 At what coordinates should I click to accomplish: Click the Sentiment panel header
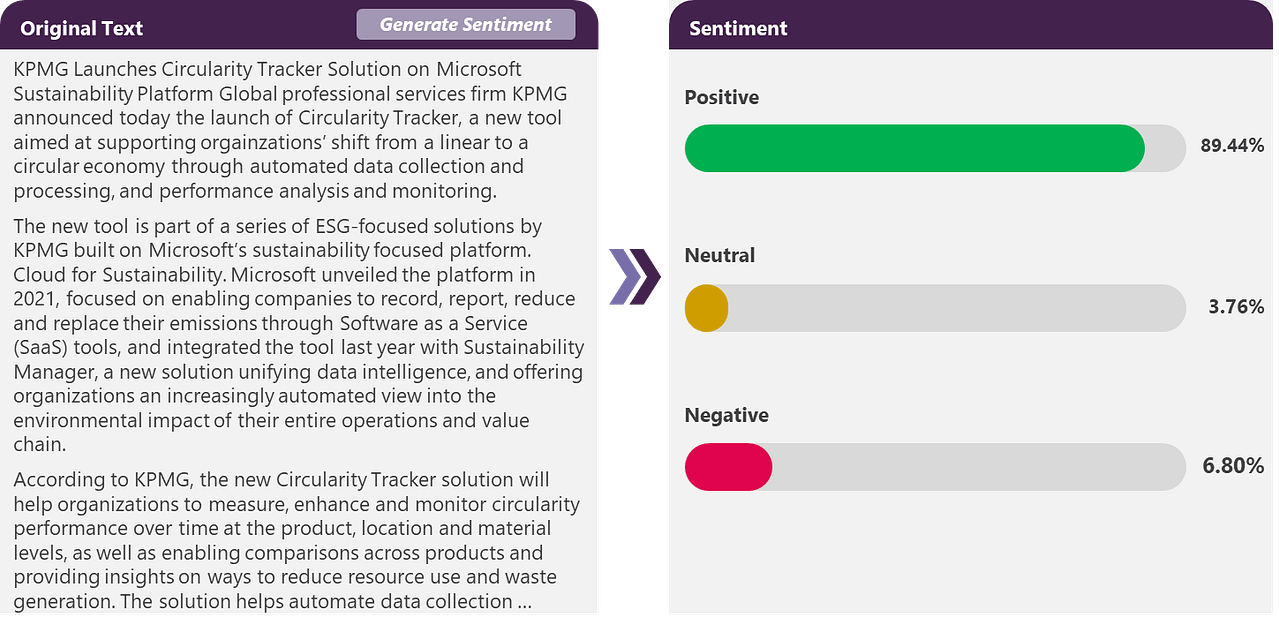[x=738, y=28]
